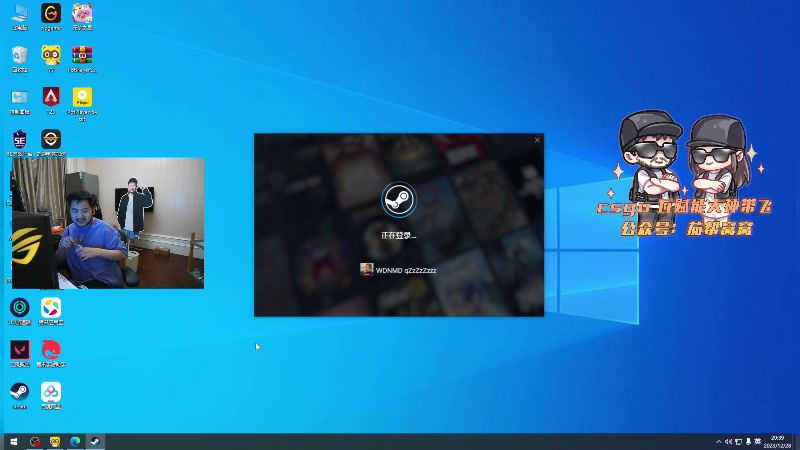Click the microphone icon in system tray

coord(748,442)
